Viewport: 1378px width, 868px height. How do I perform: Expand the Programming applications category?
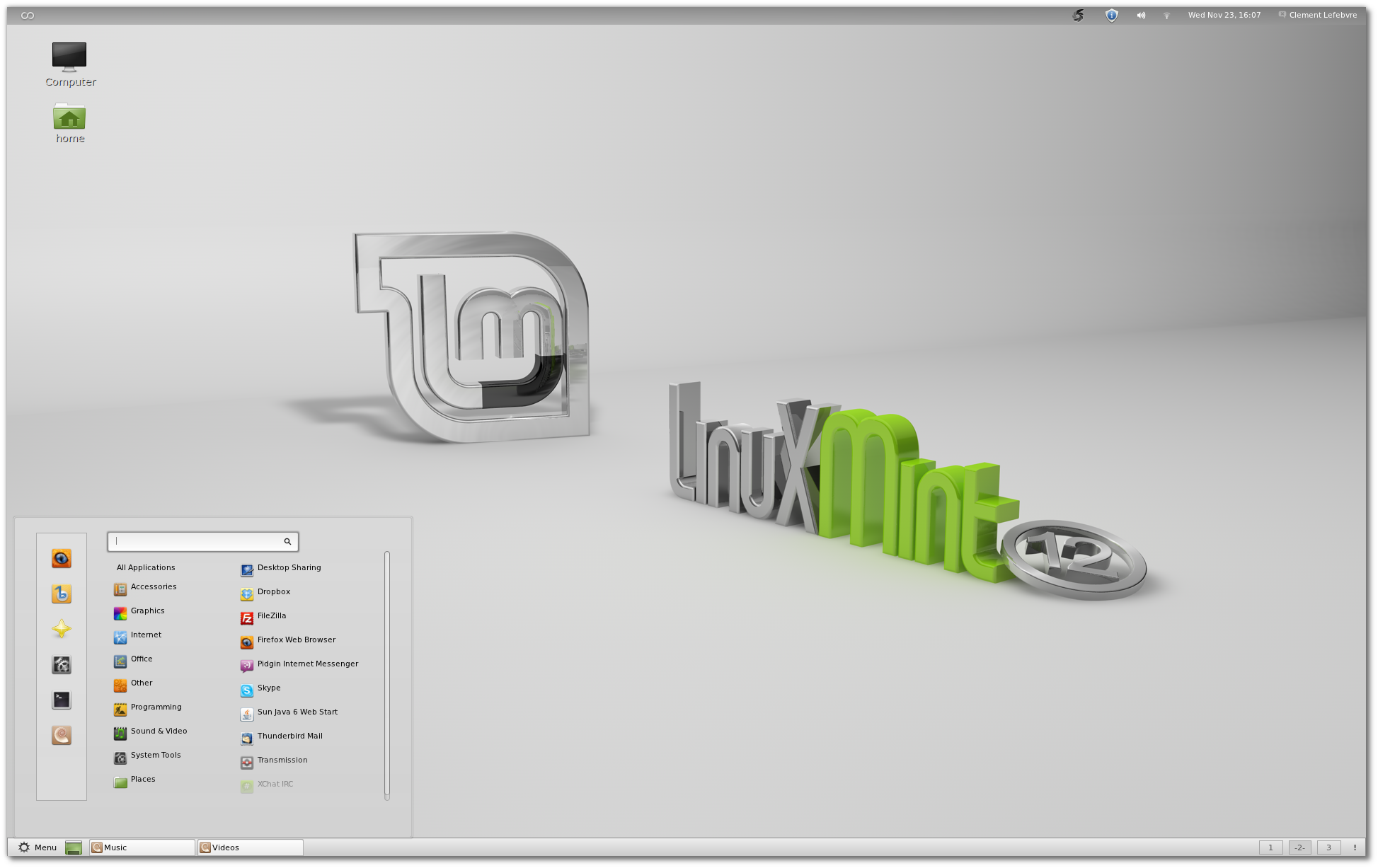[156, 706]
